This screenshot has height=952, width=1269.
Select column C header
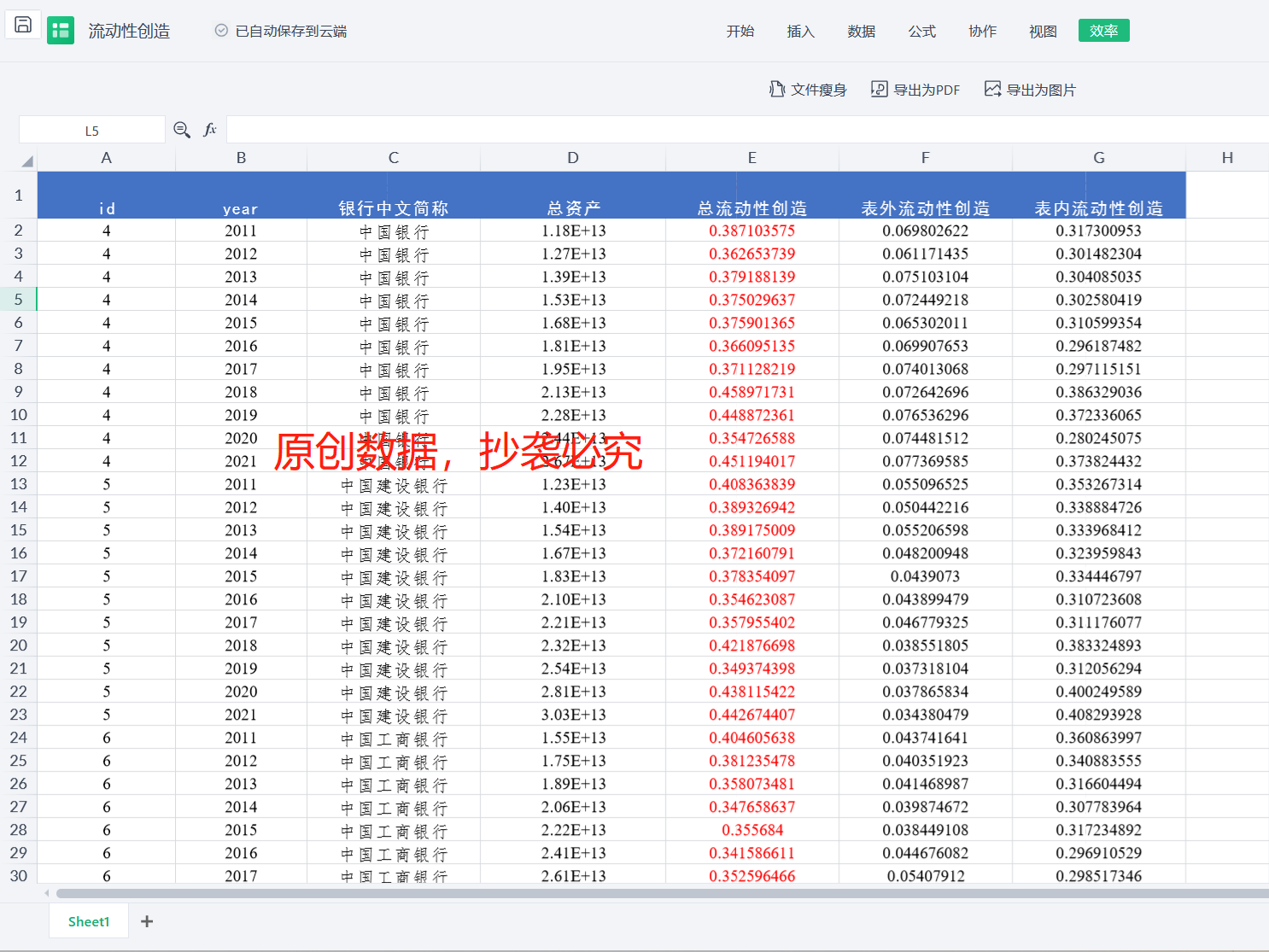pyautogui.click(x=394, y=158)
